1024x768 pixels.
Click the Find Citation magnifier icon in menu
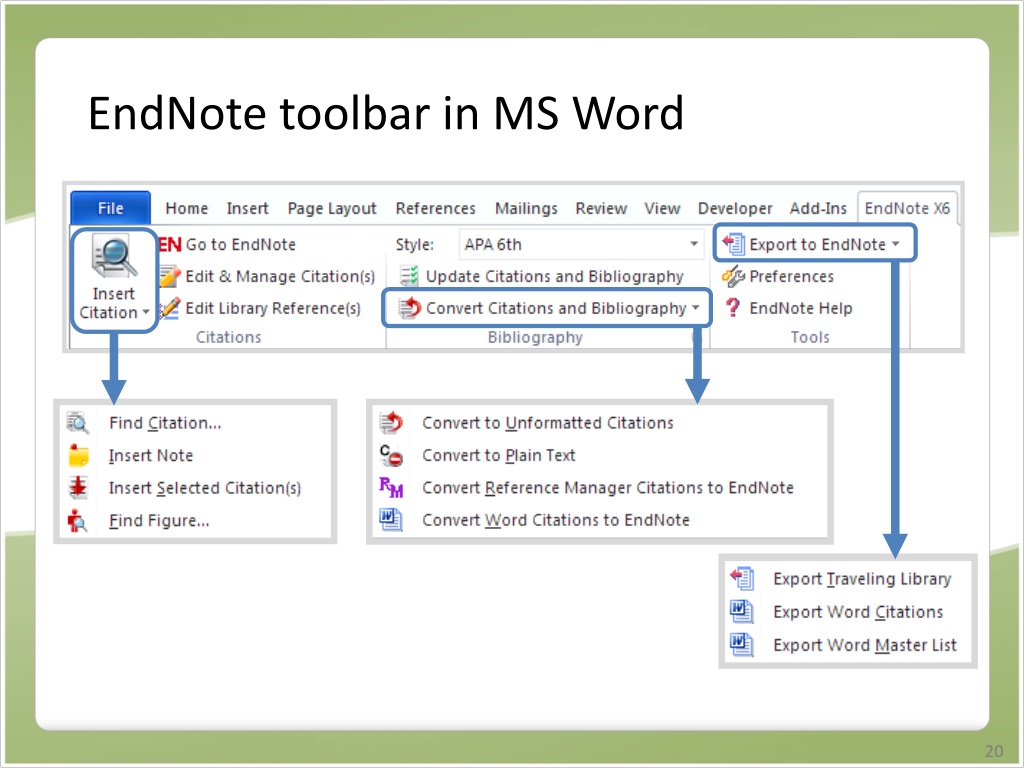click(x=78, y=423)
